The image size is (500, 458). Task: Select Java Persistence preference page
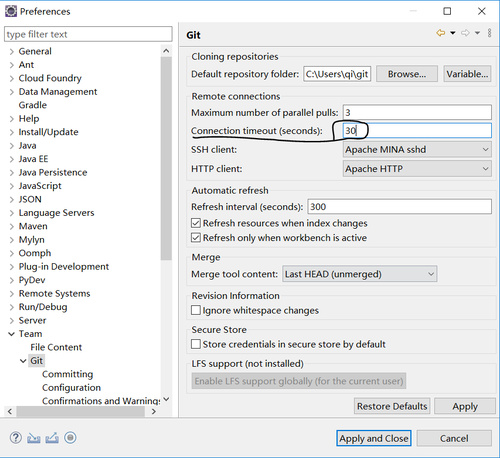click(x=53, y=172)
